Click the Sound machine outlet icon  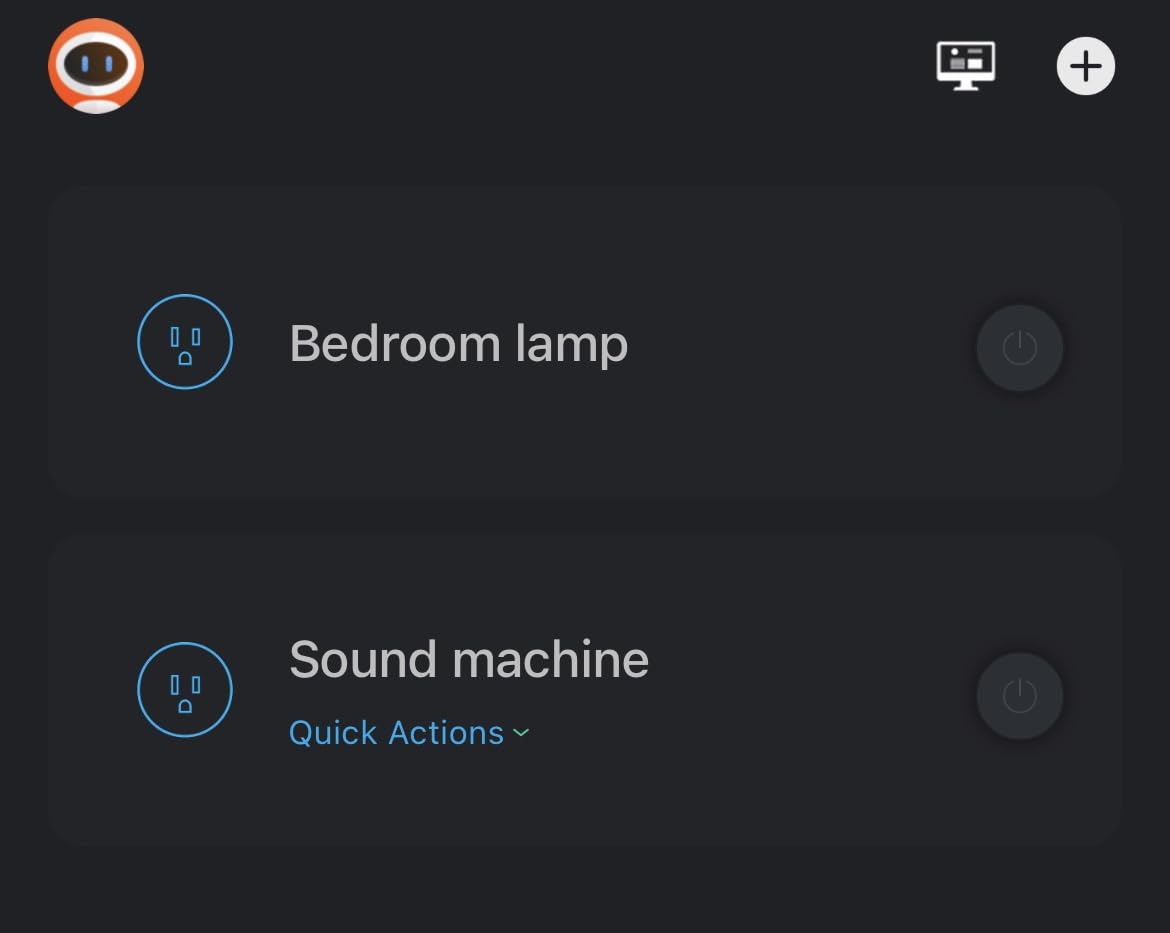pos(185,689)
